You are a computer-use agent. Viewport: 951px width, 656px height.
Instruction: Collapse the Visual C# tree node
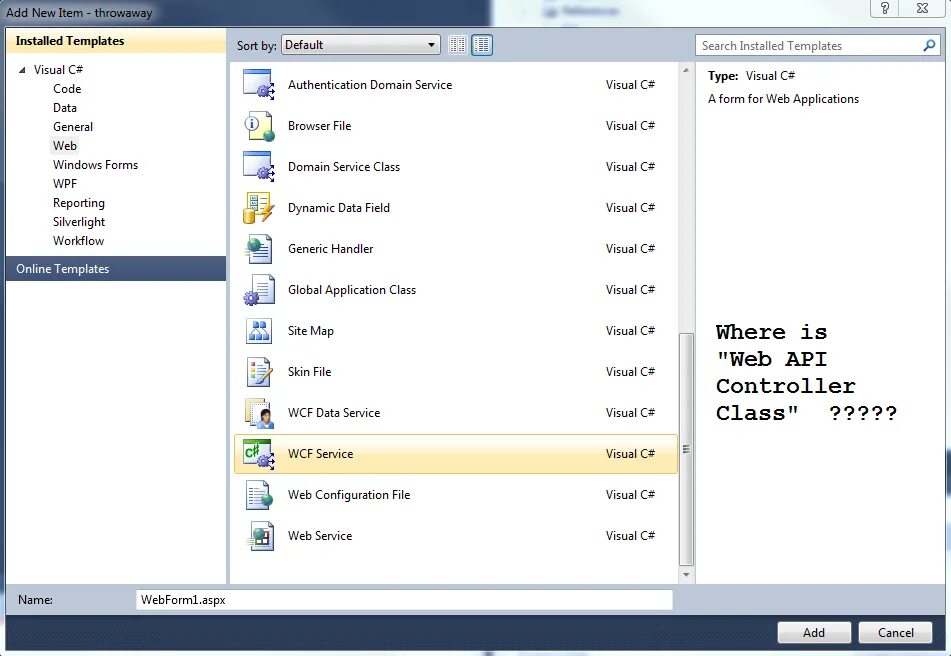(22, 70)
